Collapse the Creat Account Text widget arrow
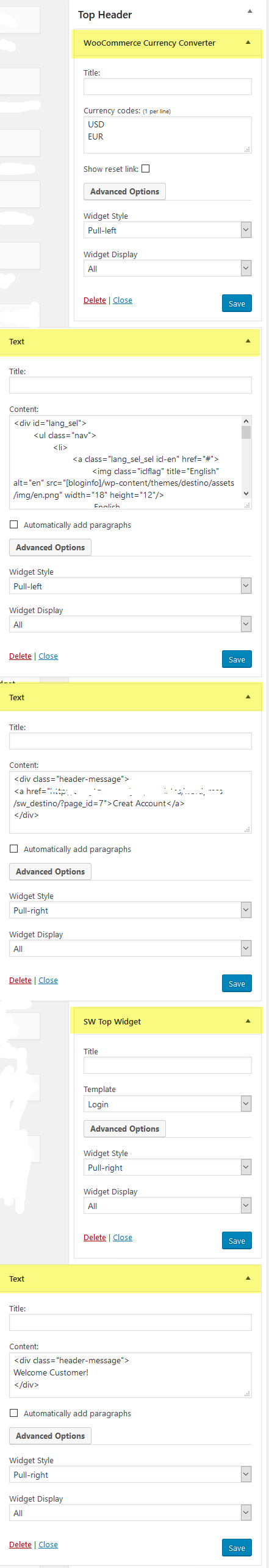 tap(248, 697)
